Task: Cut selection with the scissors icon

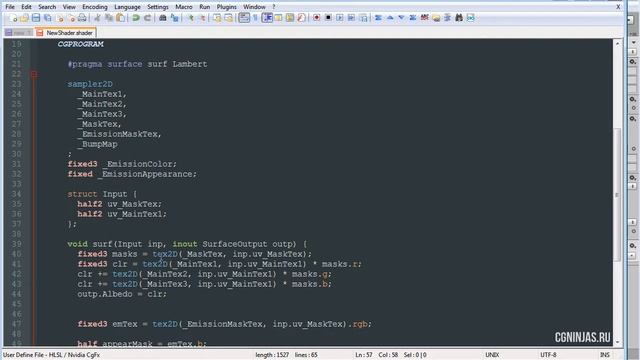Action: (98, 18)
